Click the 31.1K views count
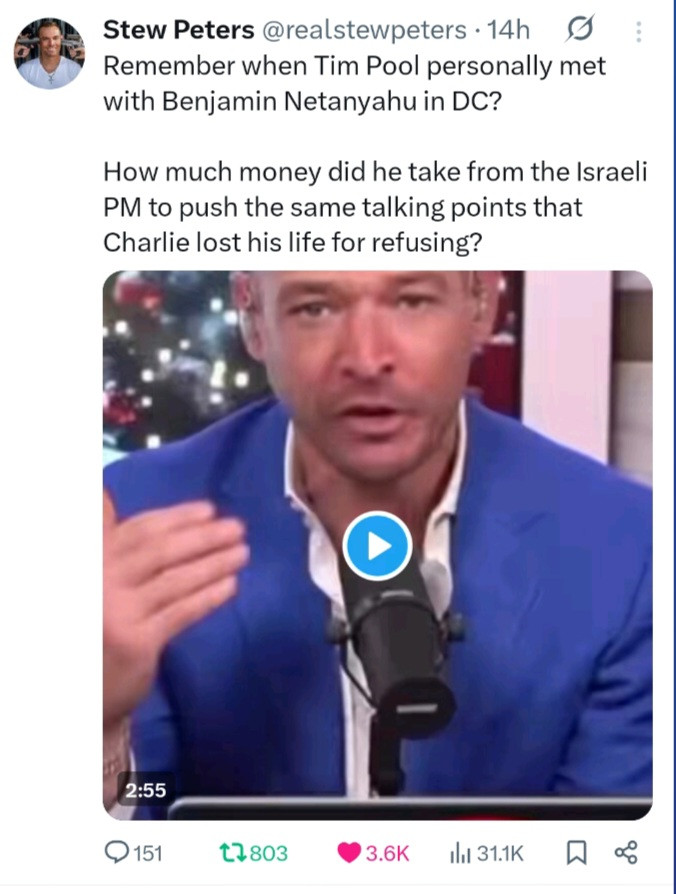 (500, 854)
